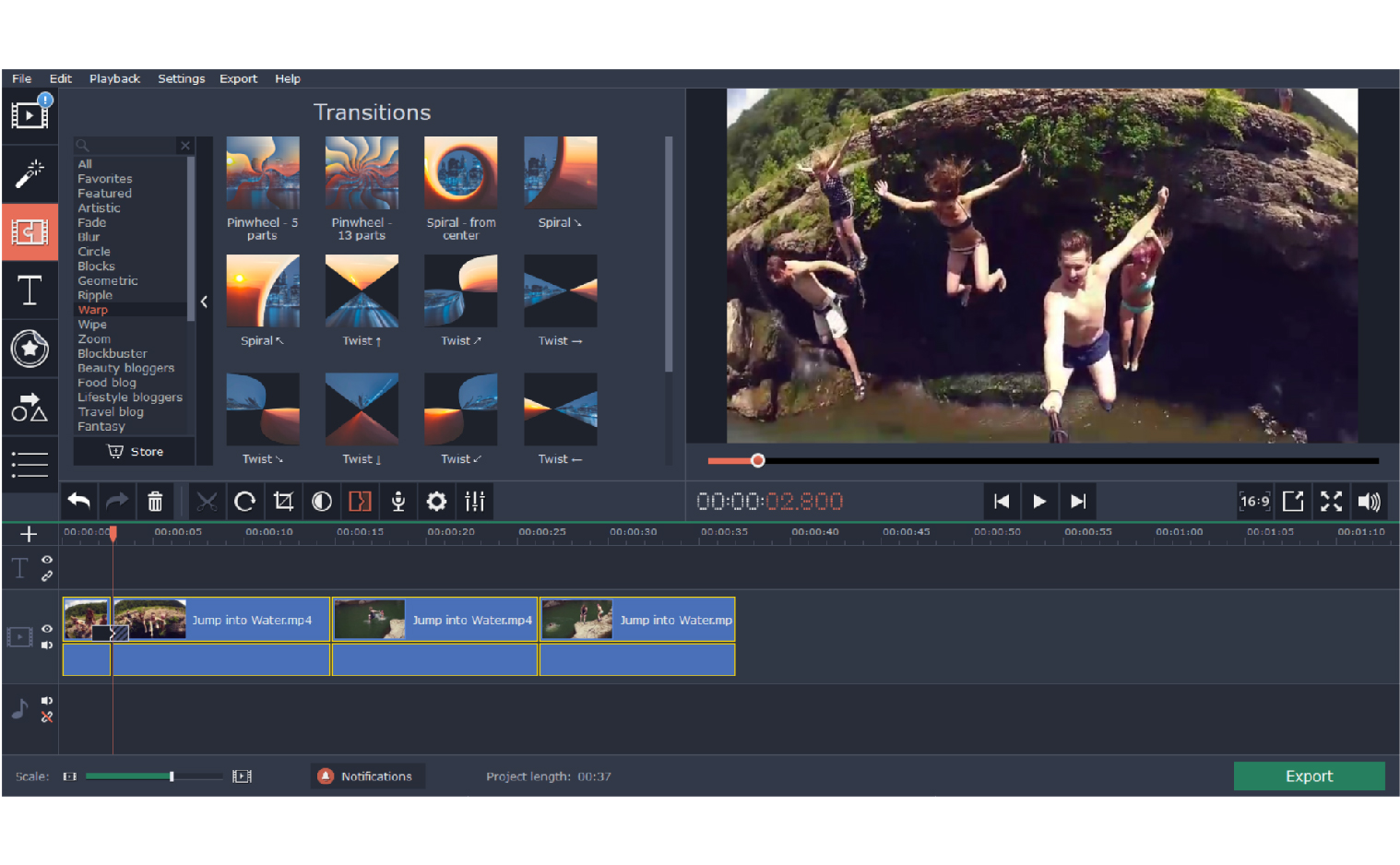Select the Blockbuster category

113,353
